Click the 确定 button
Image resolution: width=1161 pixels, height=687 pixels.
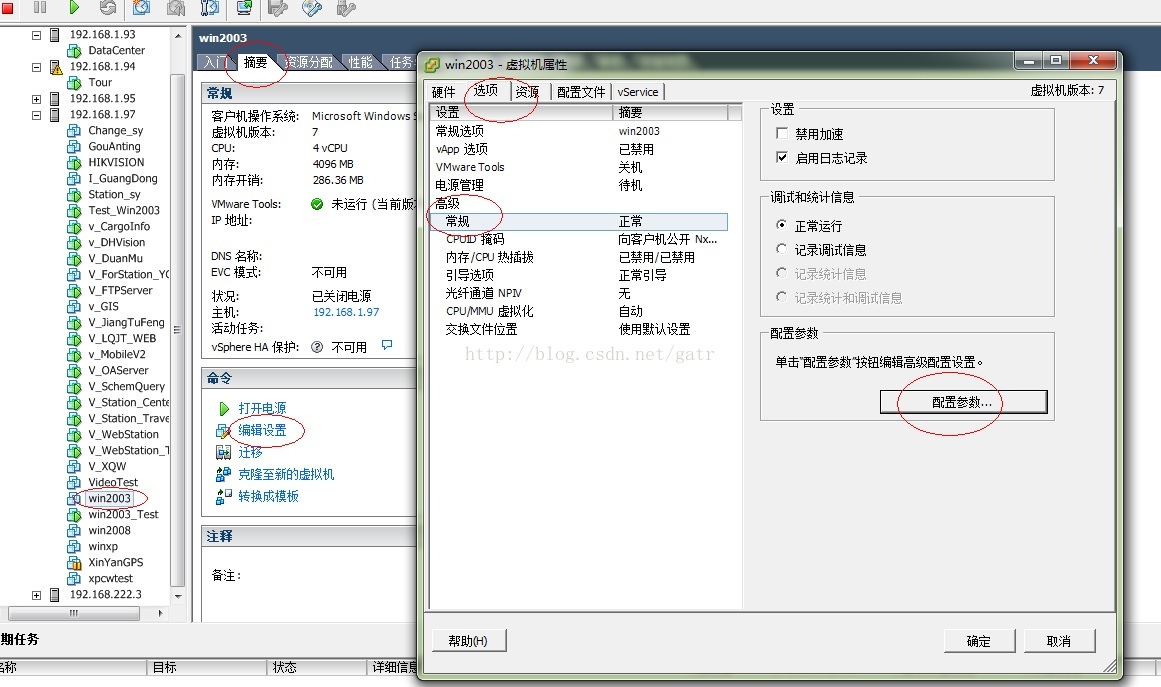(x=978, y=641)
